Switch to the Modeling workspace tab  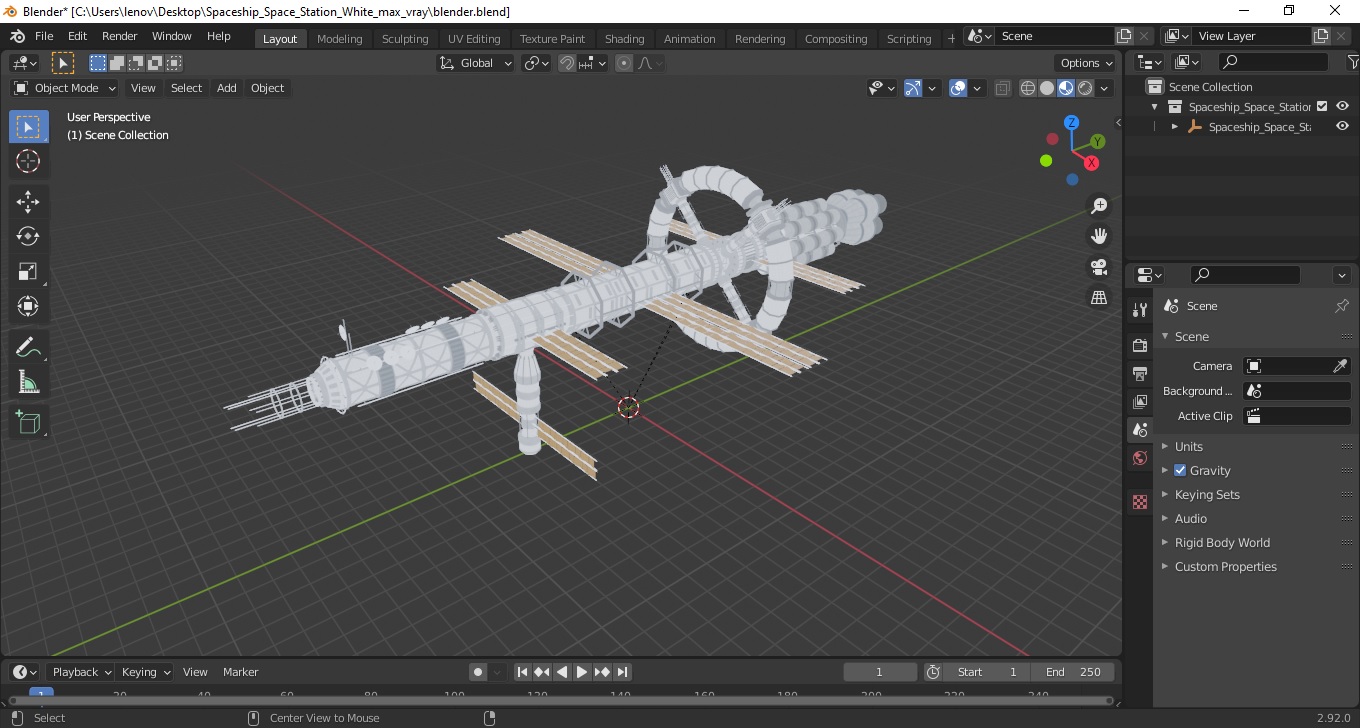coord(340,39)
